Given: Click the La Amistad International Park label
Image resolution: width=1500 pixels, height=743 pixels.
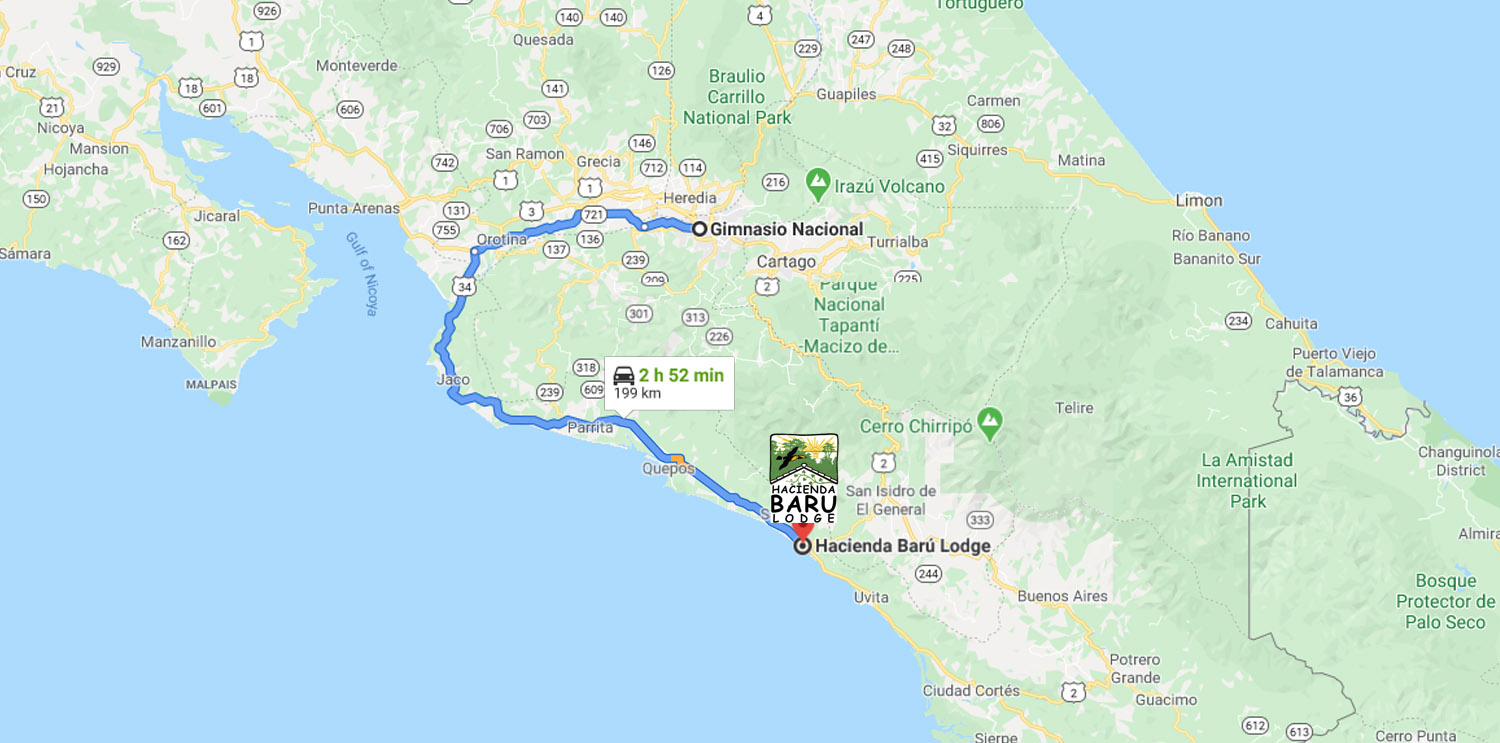Looking at the screenshot, I should [x=1247, y=481].
